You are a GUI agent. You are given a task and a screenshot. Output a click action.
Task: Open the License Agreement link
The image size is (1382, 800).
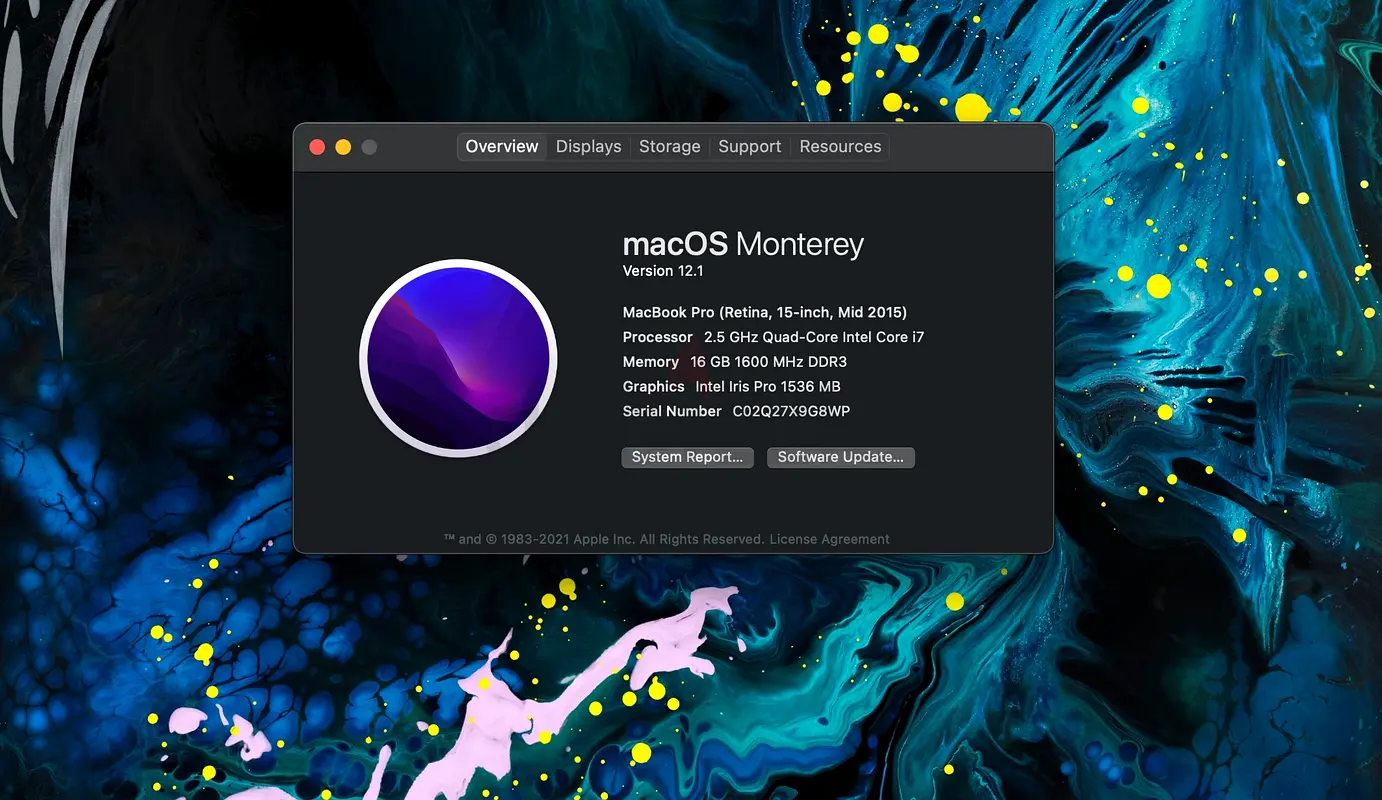click(830, 539)
